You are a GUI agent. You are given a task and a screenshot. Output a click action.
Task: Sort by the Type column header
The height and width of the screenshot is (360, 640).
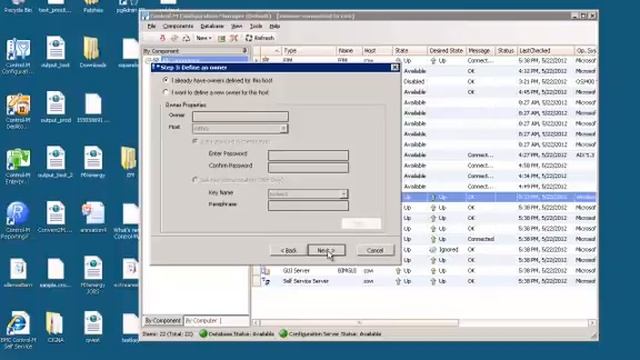point(309,51)
